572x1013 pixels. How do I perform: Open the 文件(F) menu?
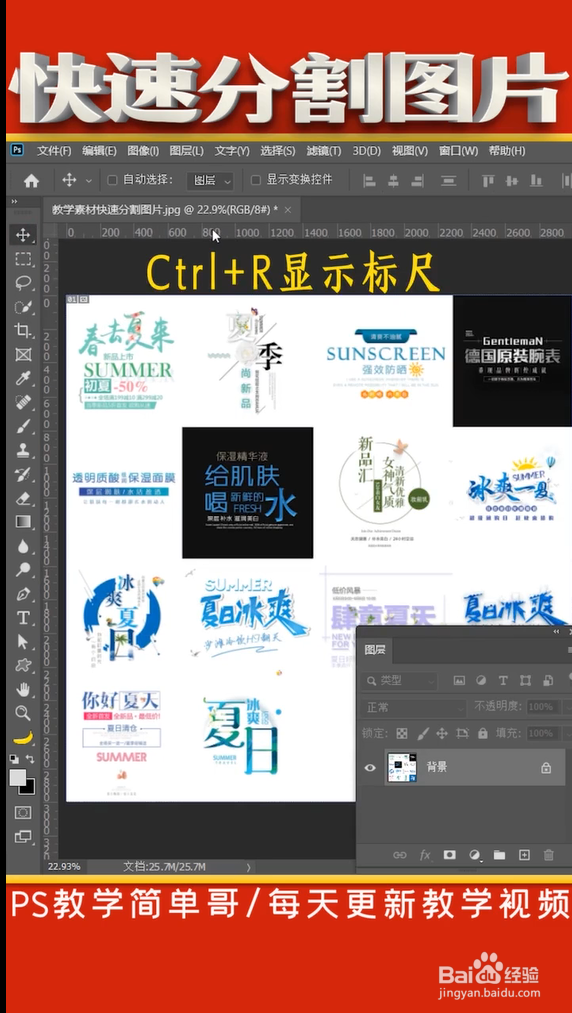[54, 151]
